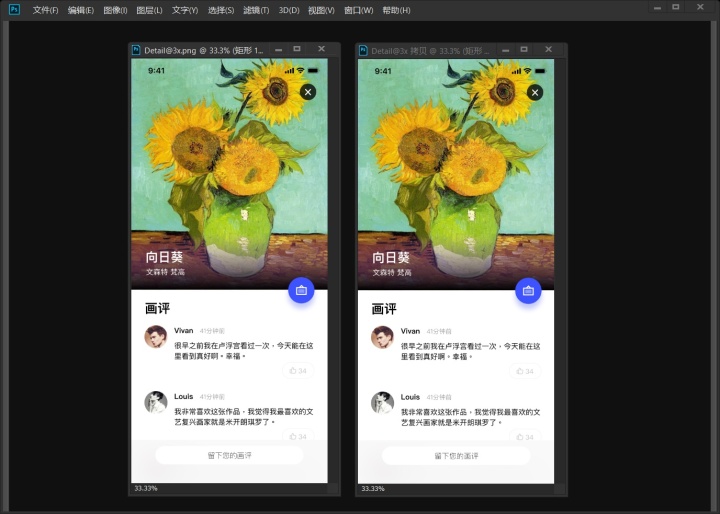Screen dimensions: 720x514
Task: Minimize the Detail@3x 拷贝 document window
Action: point(506,50)
